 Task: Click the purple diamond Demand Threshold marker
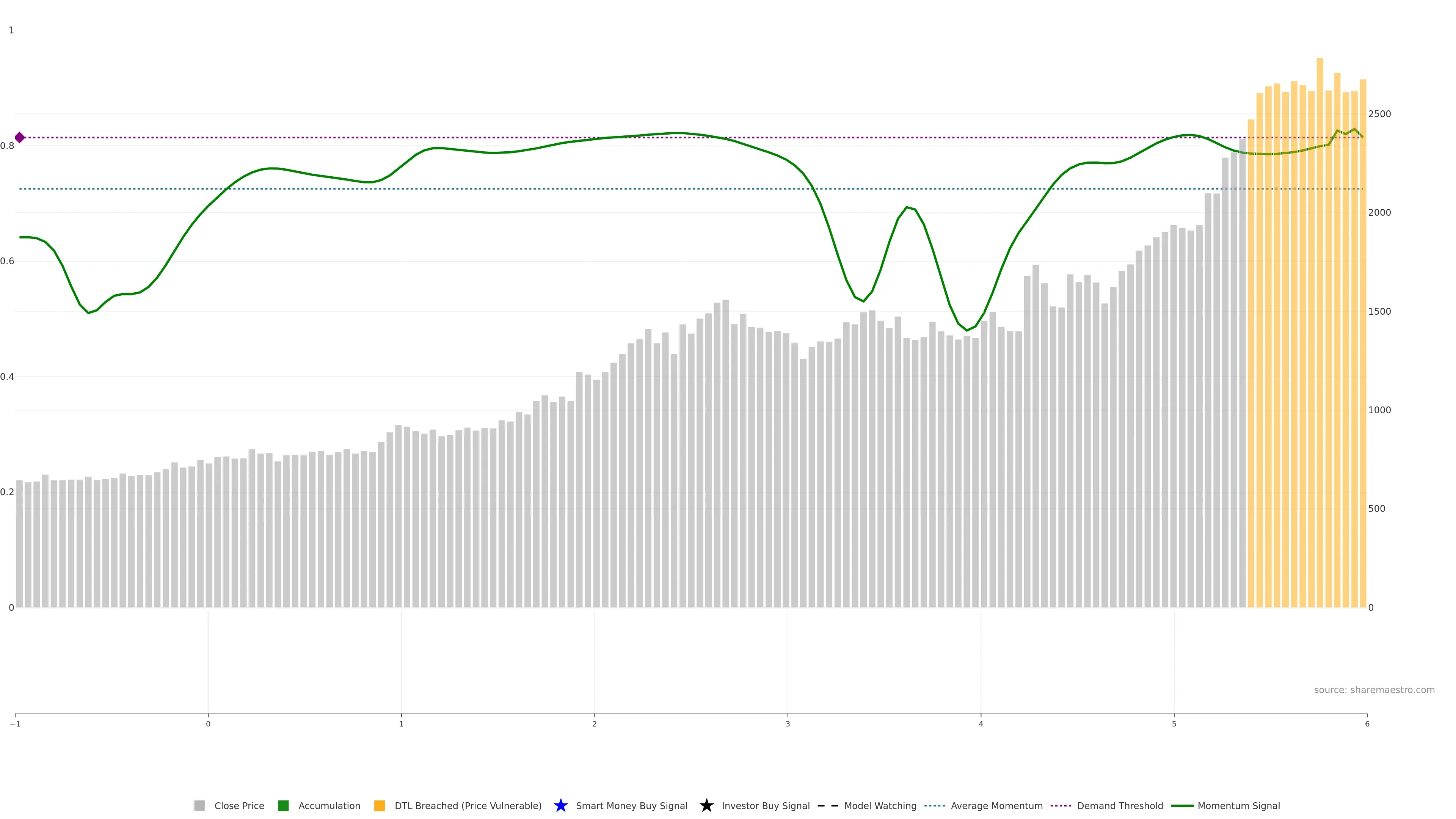click(20, 137)
